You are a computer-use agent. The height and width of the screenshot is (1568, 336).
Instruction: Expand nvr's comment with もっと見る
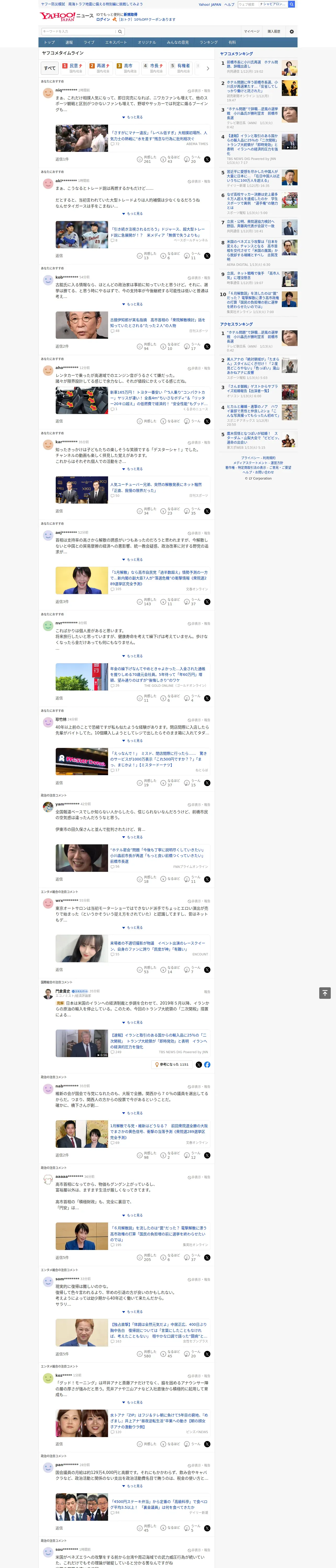coord(132,656)
